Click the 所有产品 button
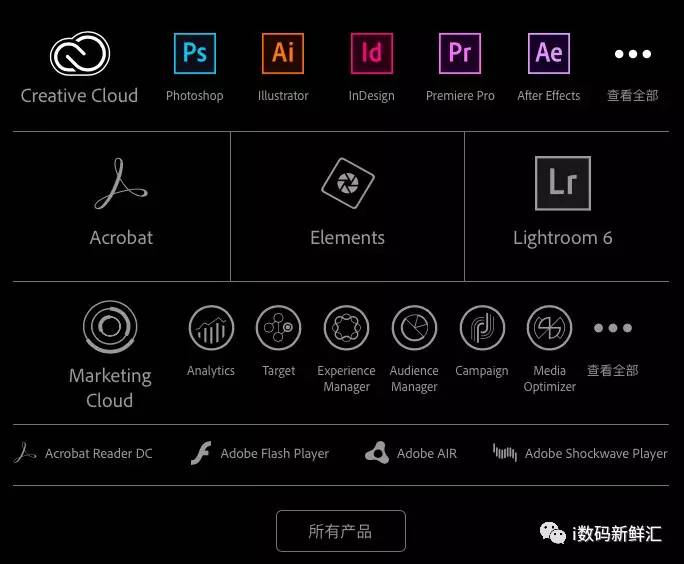684x564 pixels. point(341,531)
